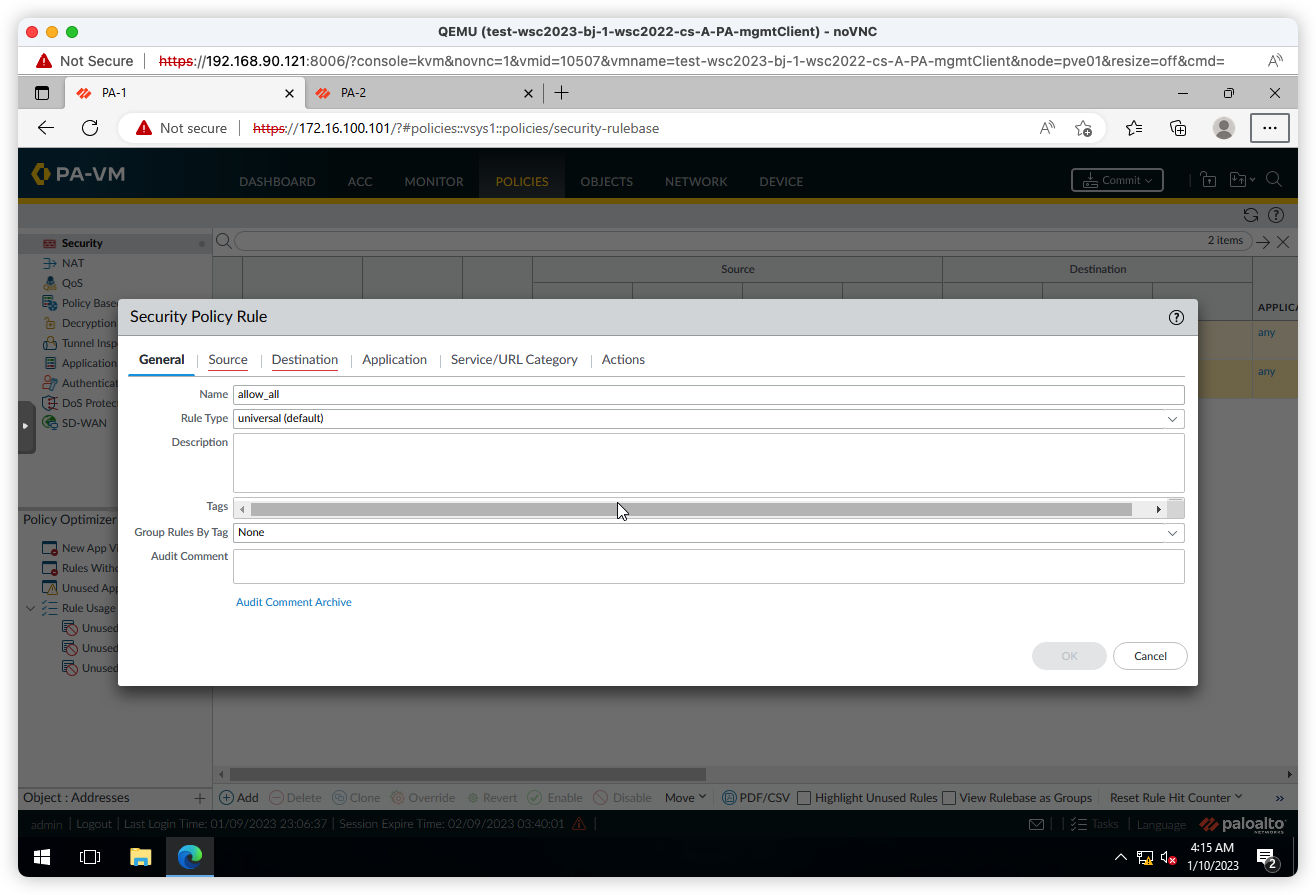Open File Explorer from the taskbar
1316x895 pixels.
[140, 857]
